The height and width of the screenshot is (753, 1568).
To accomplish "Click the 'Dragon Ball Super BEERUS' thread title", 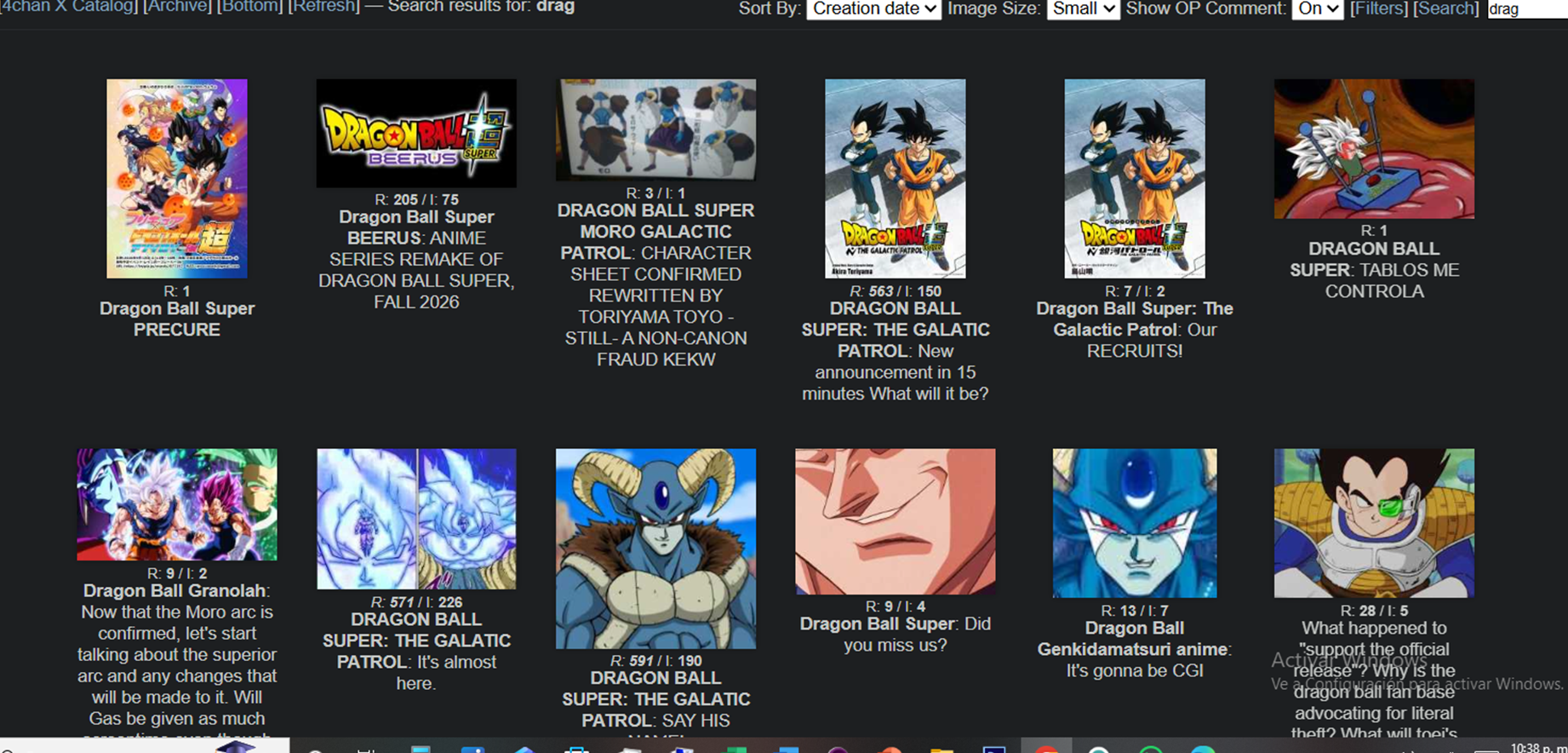I will (x=416, y=227).
